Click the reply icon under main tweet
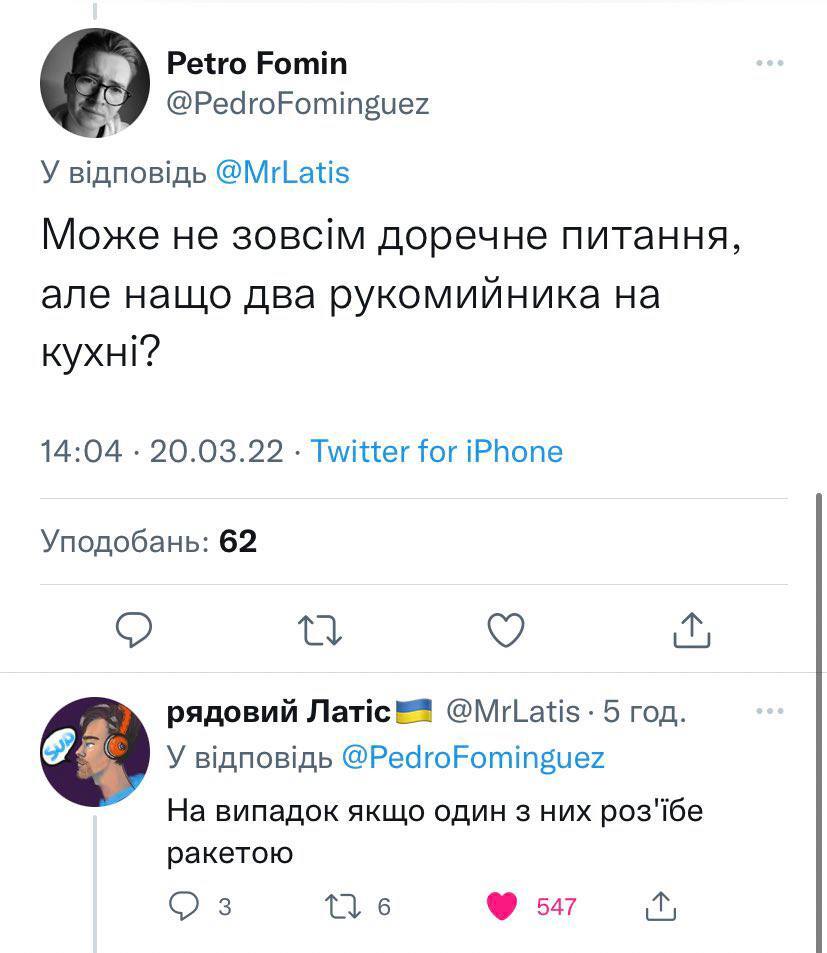 [x=133, y=629]
